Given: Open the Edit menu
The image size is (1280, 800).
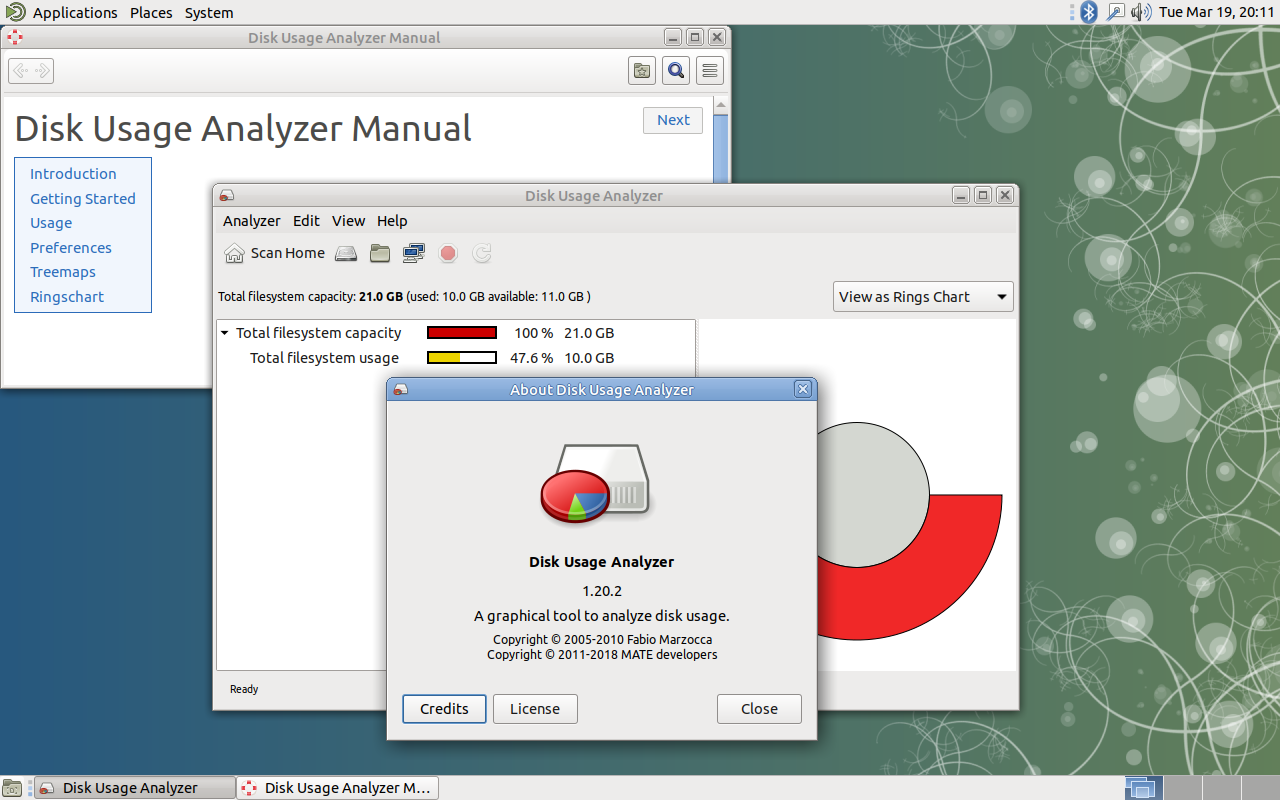Looking at the screenshot, I should [x=306, y=221].
